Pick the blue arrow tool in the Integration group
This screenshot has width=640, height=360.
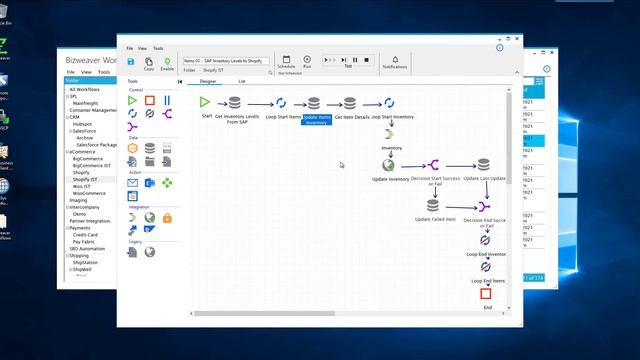pyautogui.click(x=132, y=231)
